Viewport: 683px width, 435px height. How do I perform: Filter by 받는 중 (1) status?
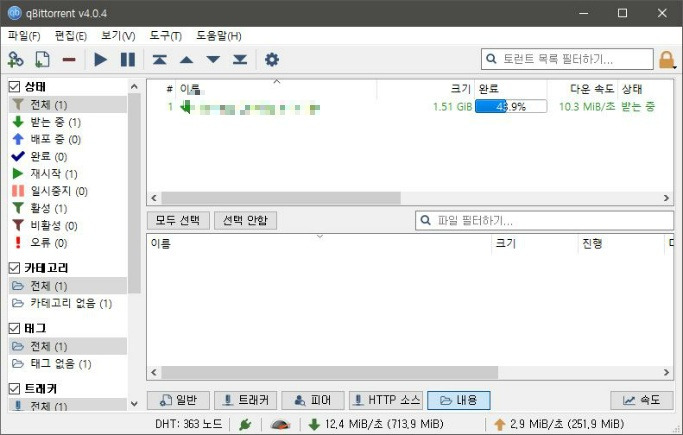(x=68, y=122)
